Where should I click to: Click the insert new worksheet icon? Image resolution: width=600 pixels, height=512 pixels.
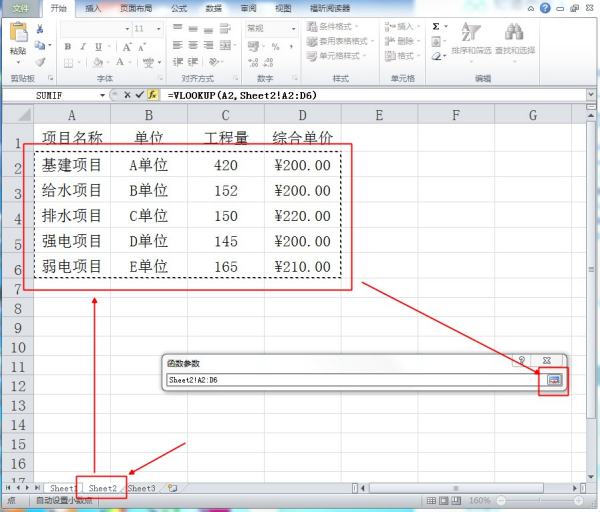(173, 488)
